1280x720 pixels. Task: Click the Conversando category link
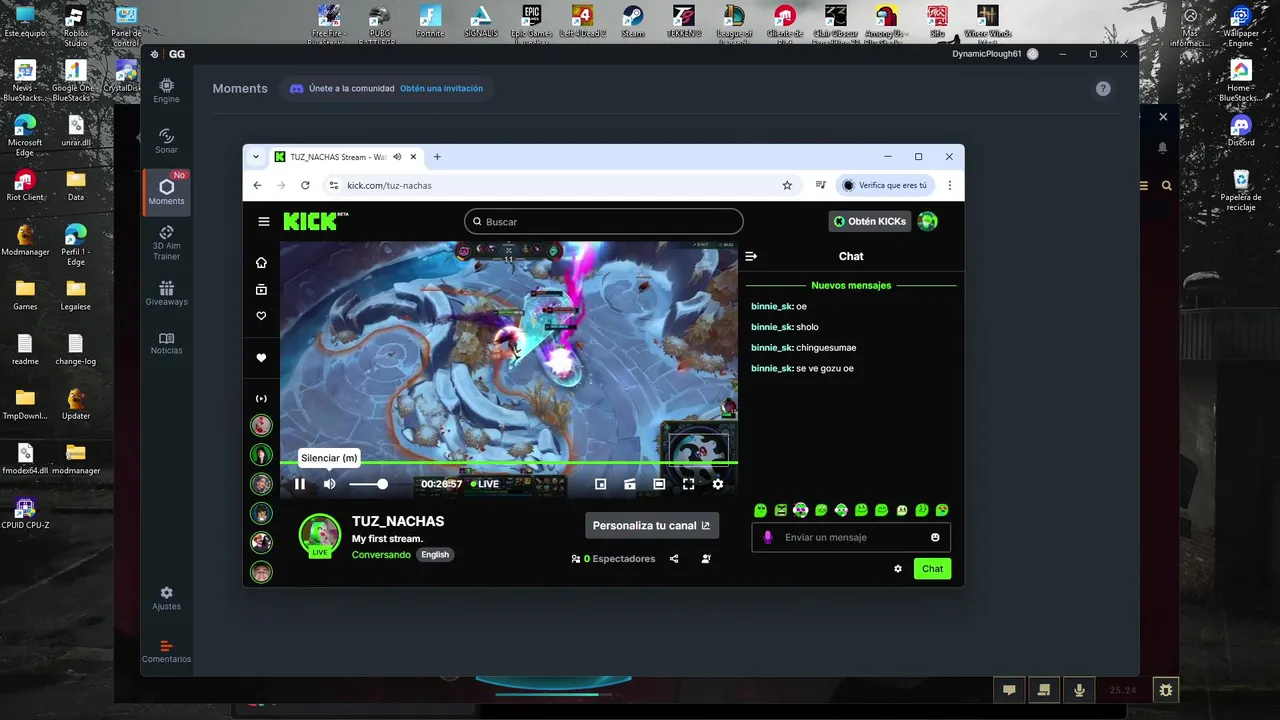coord(381,554)
